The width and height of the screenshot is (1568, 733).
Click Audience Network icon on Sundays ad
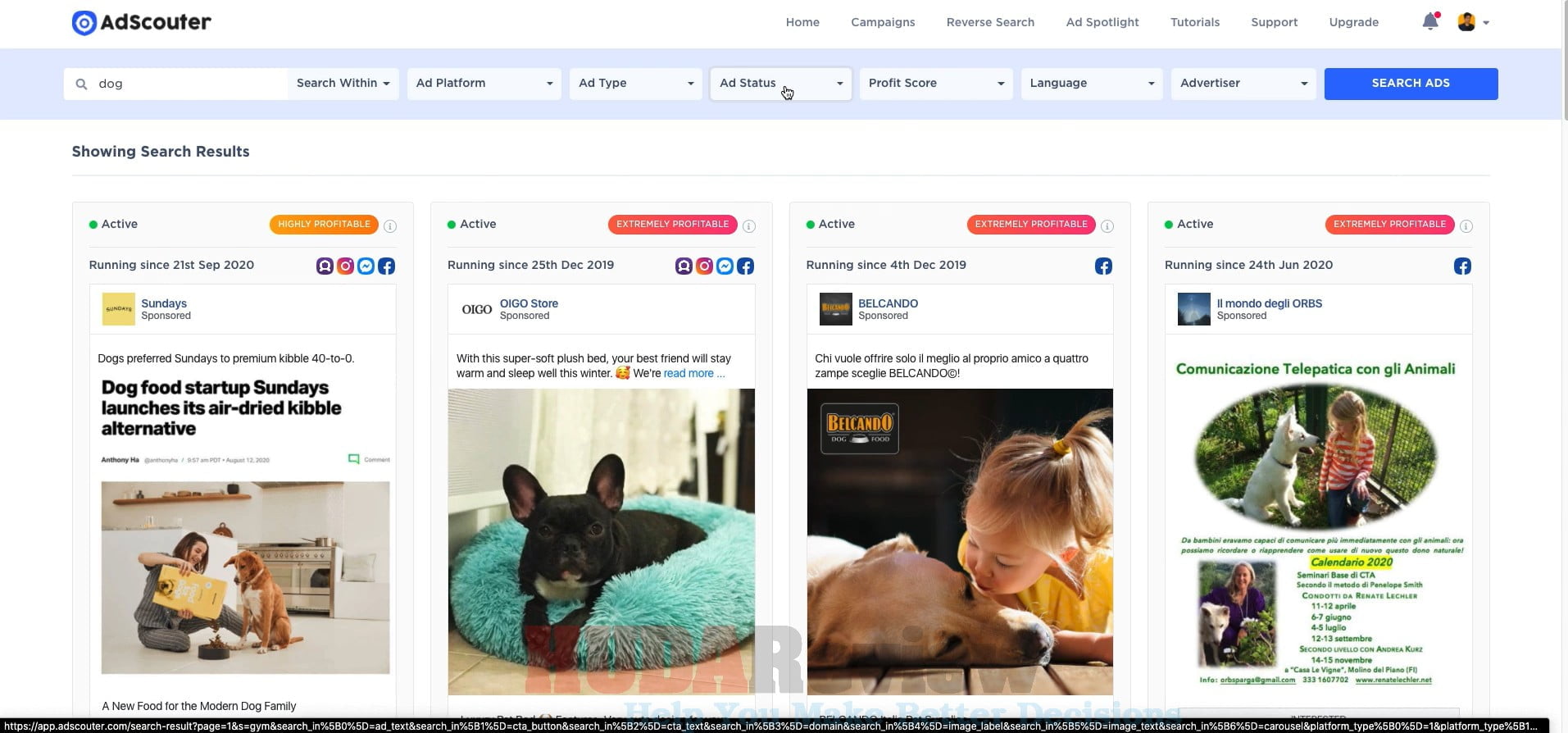tap(325, 266)
